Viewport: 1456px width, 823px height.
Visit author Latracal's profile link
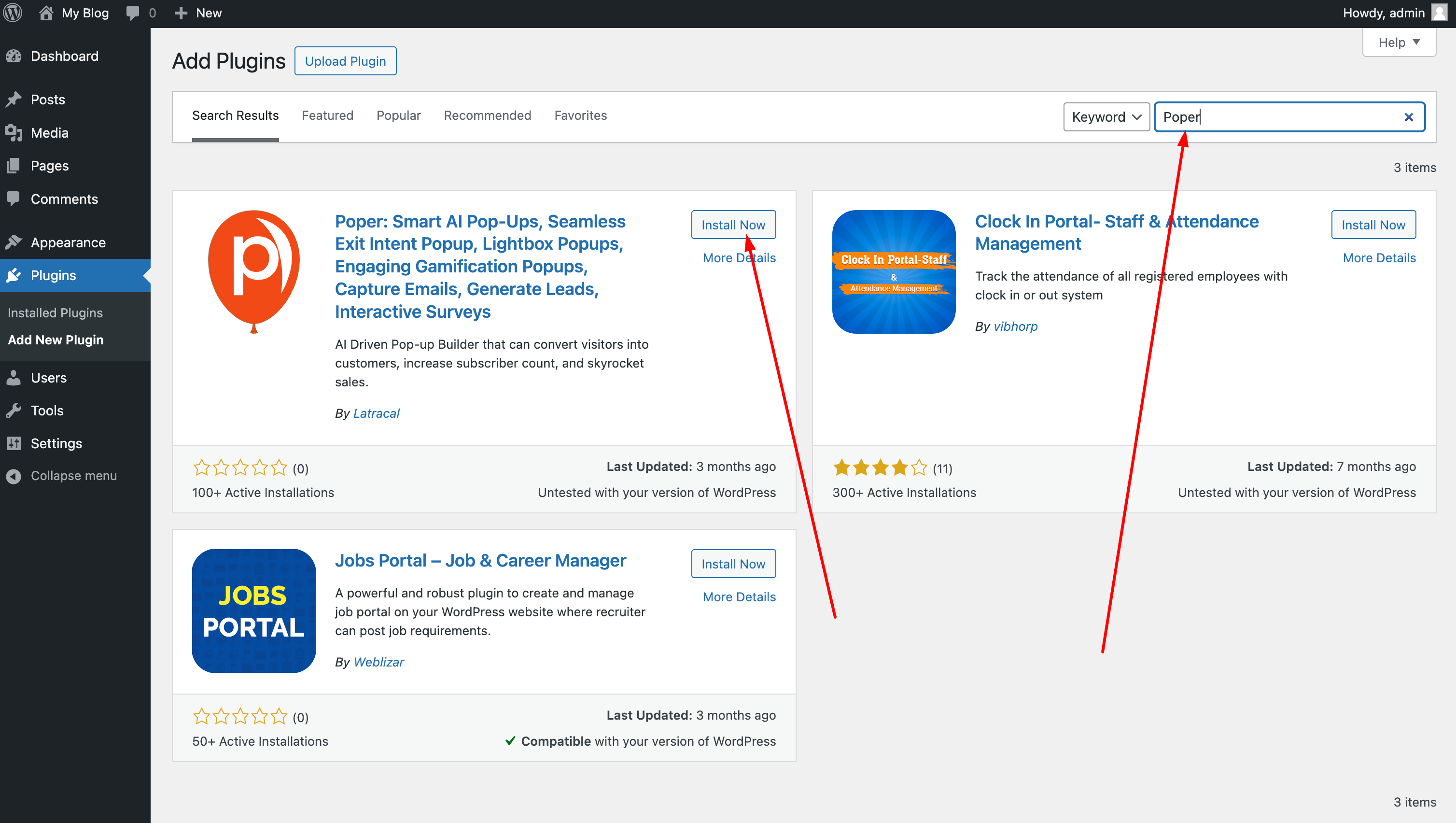tap(376, 413)
